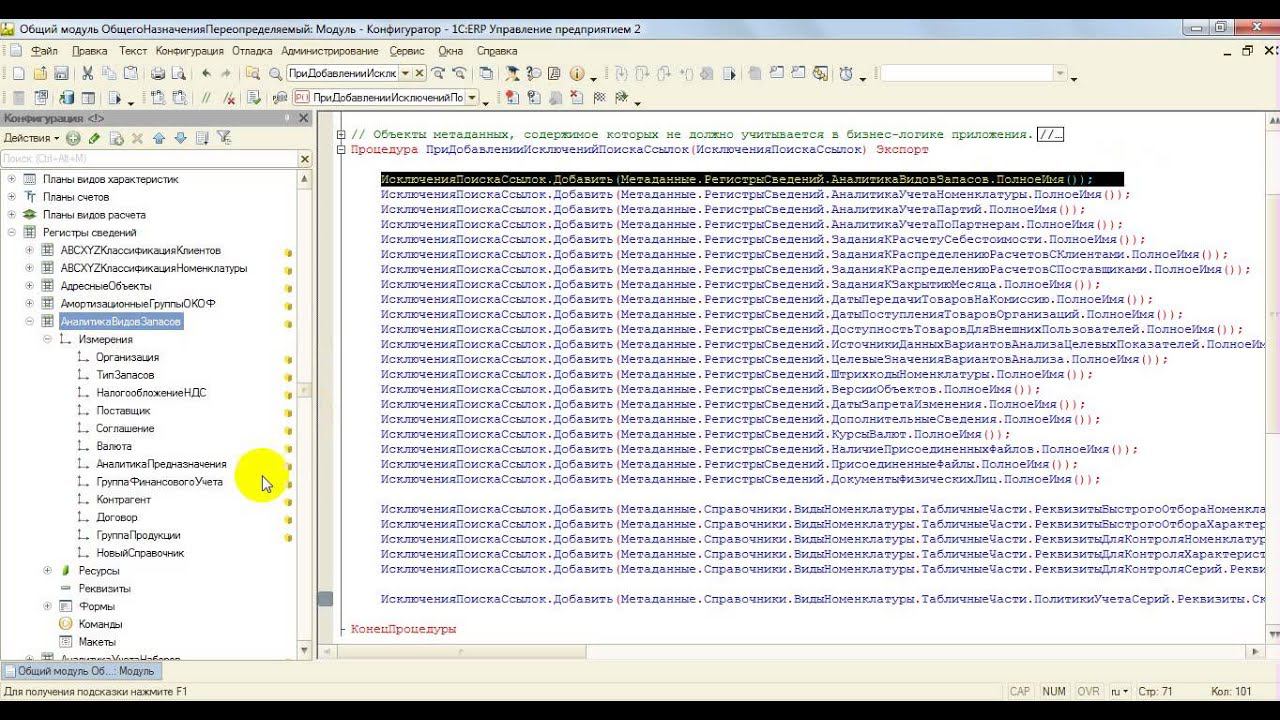
Task: Click the Undo arrow icon
Action: [206, 73]
